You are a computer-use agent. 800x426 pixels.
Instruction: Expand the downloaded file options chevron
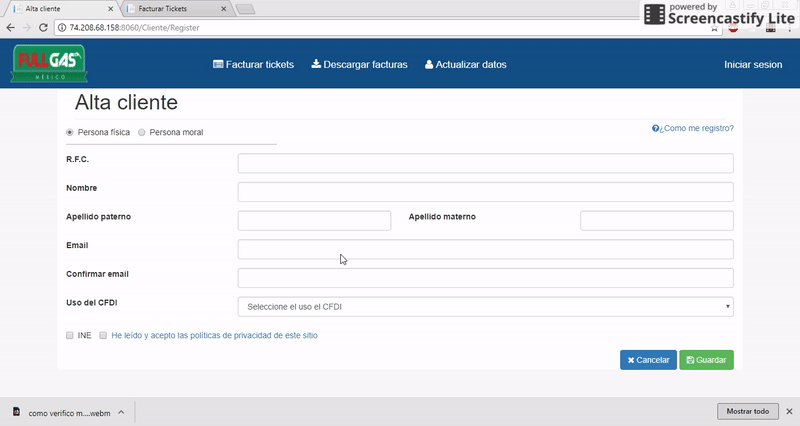click(x=121, y=411)
